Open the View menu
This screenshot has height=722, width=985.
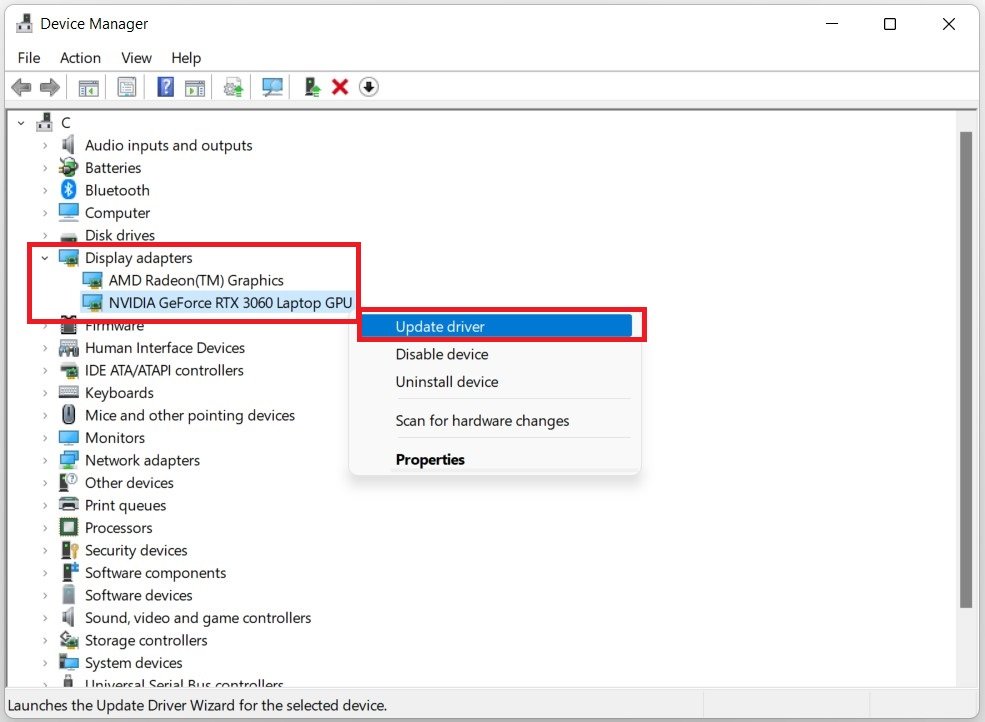tap(136, 58)
